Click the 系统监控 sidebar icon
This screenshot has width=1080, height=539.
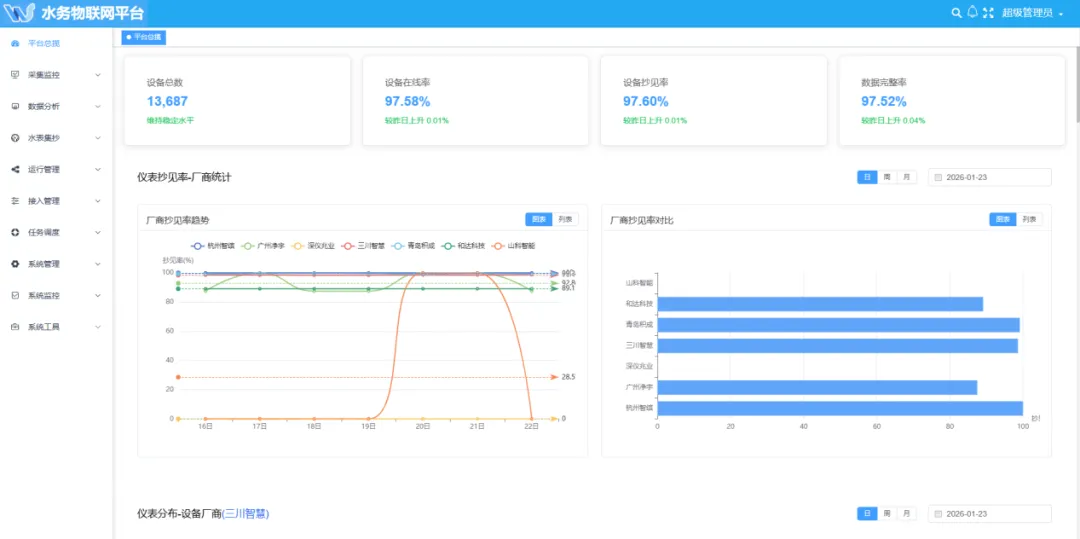pyautogui.click(x=15, y=296)
